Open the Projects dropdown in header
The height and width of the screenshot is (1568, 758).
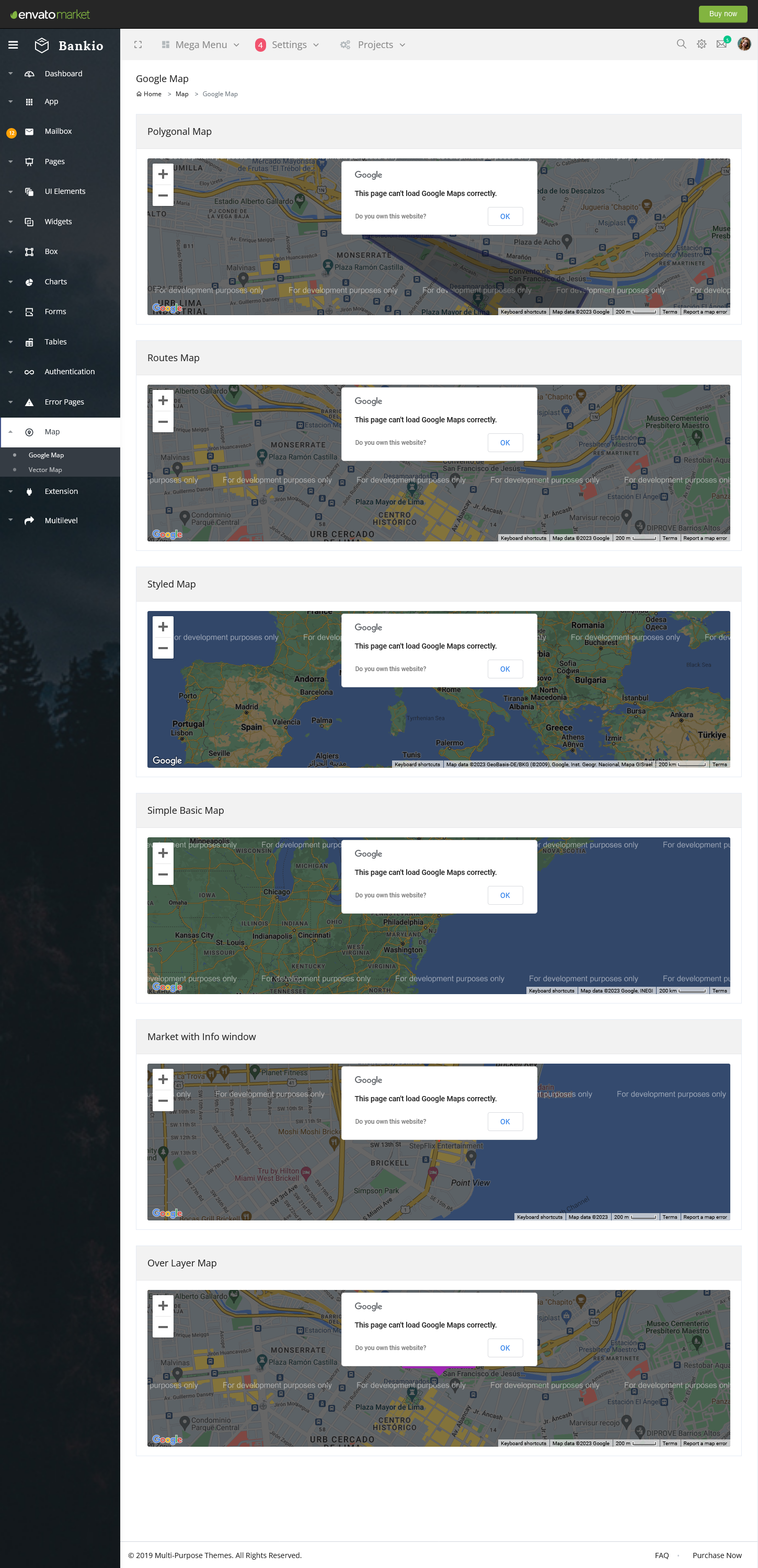click(x=373, y=44)
